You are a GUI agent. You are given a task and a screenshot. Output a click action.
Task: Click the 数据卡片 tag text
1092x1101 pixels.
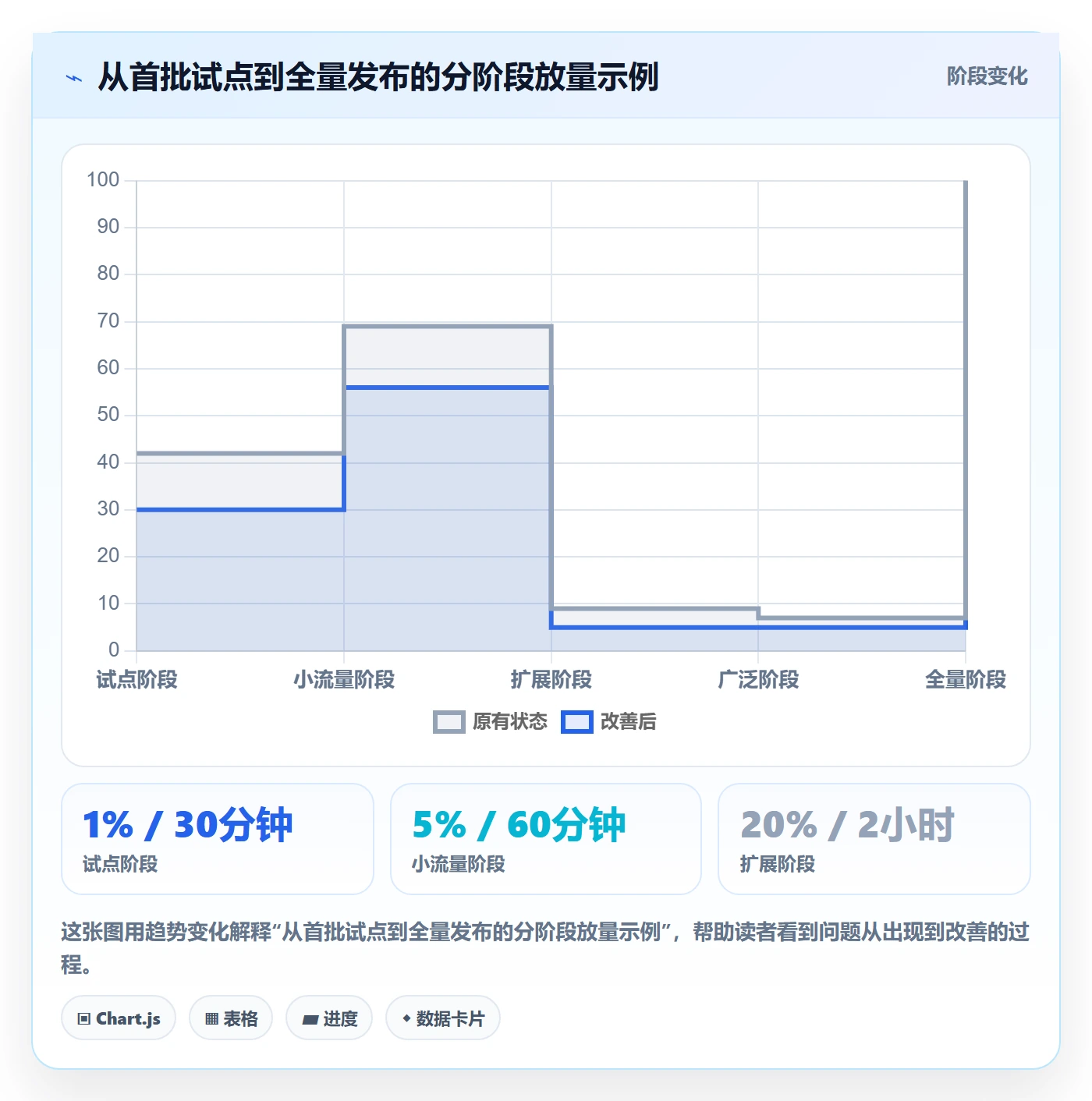point(450,1019)
